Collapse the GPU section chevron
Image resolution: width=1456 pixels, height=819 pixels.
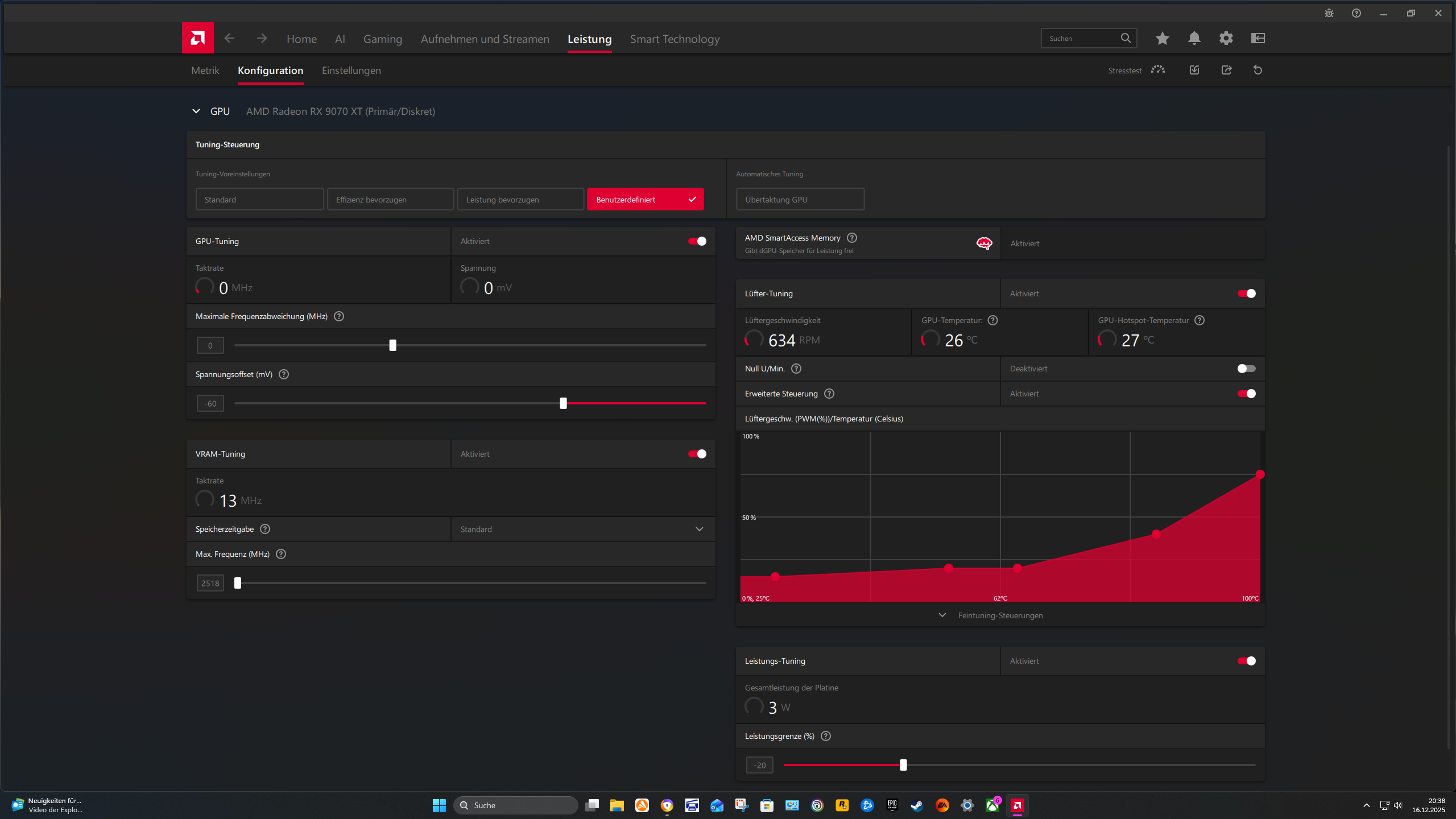pos(196,111)
